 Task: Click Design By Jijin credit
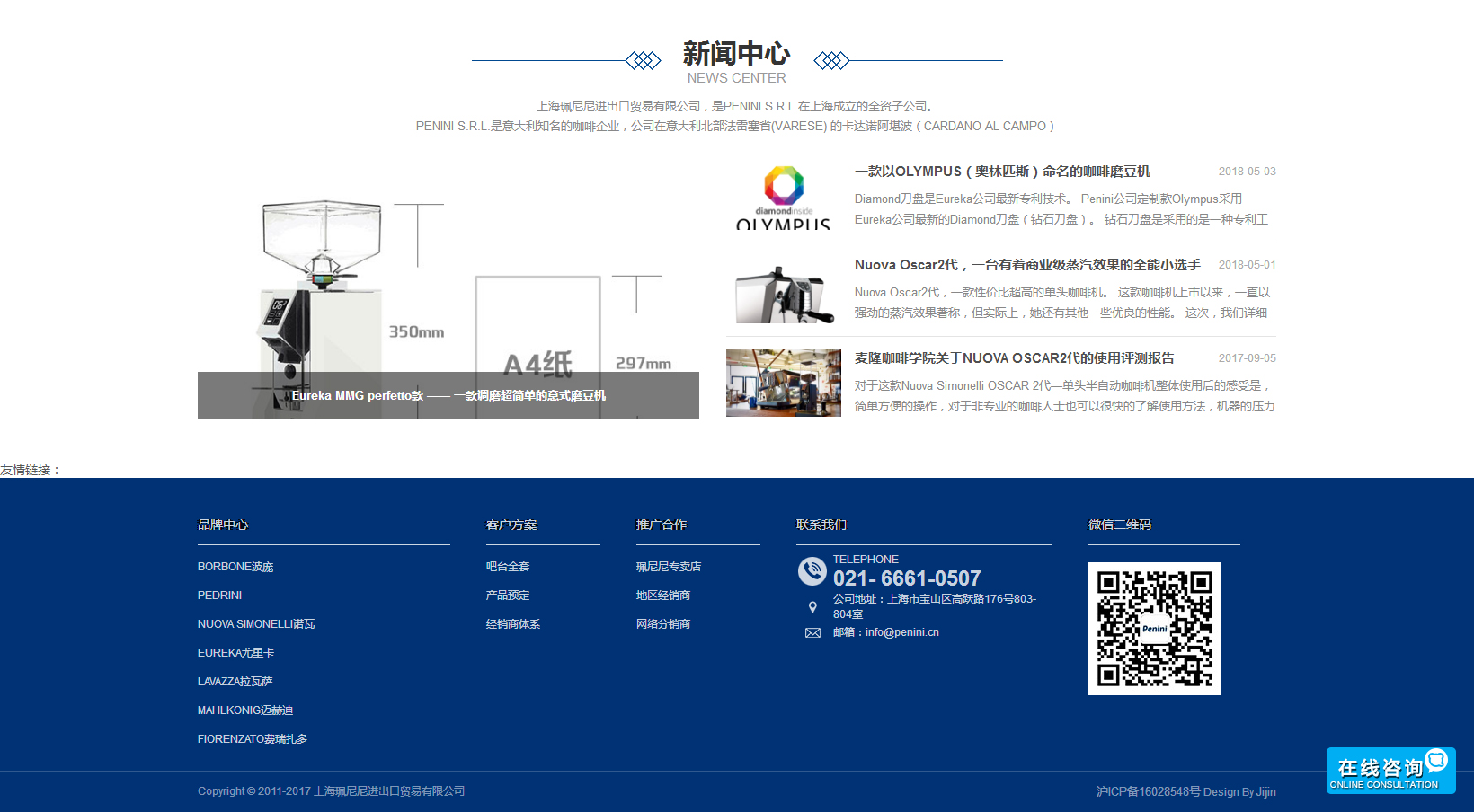click(x=1239, y=791)
